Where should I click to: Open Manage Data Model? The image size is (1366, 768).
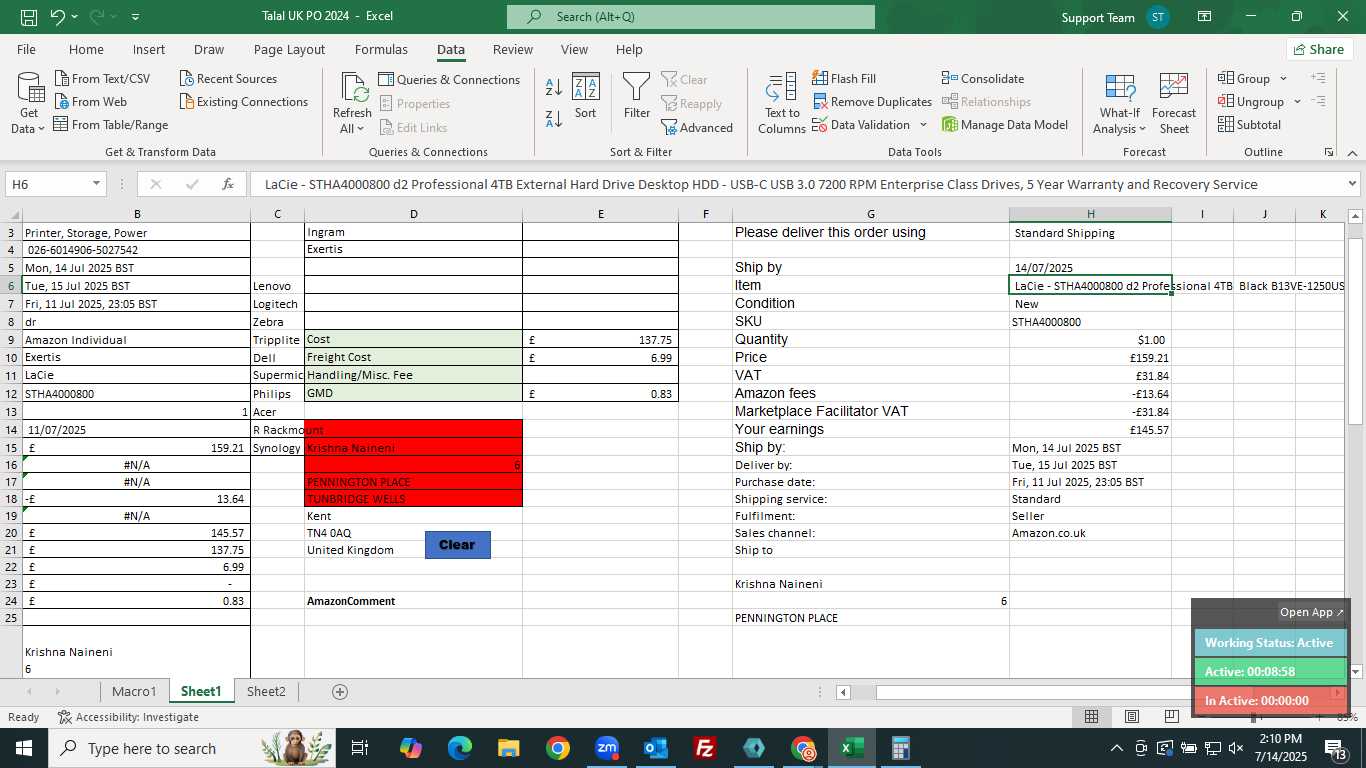click(1005, 125)
